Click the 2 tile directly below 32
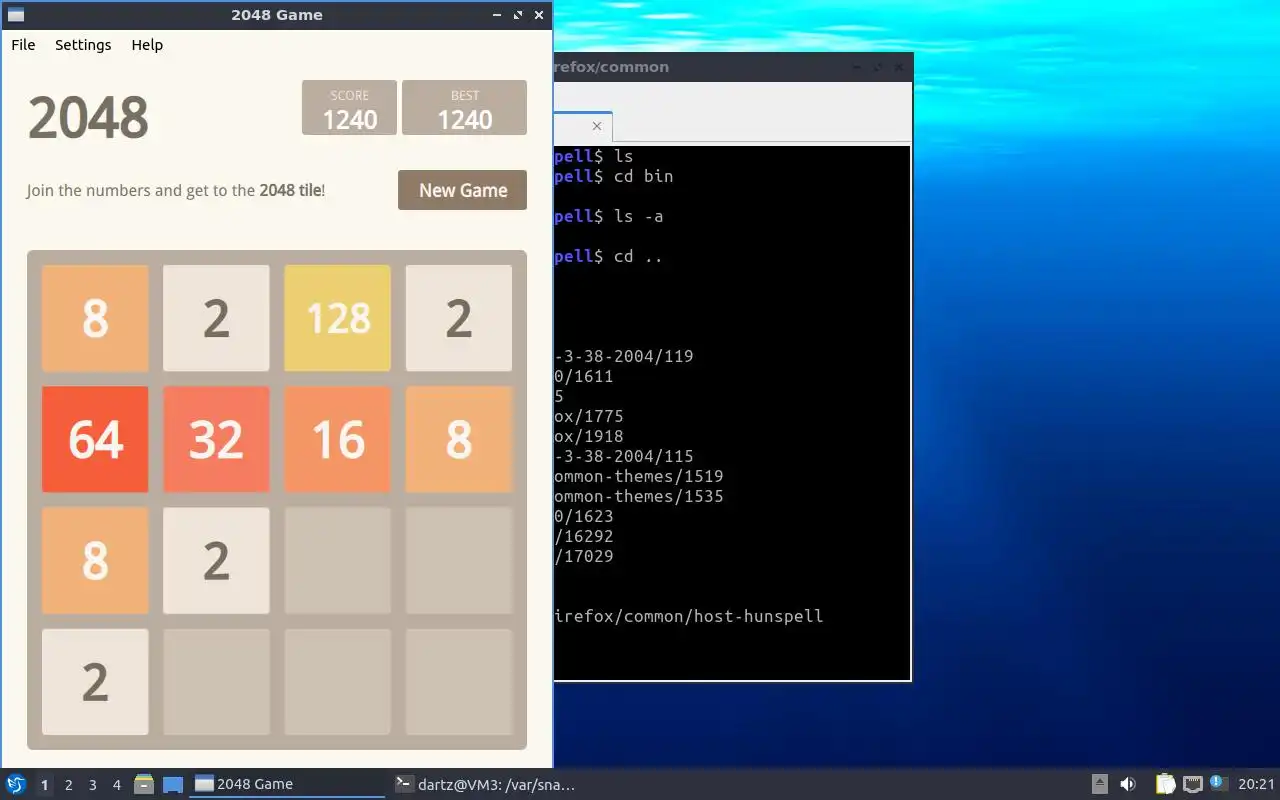This screenshot has height=800, width=1280. pyautogui.click(x=216, y=560)
